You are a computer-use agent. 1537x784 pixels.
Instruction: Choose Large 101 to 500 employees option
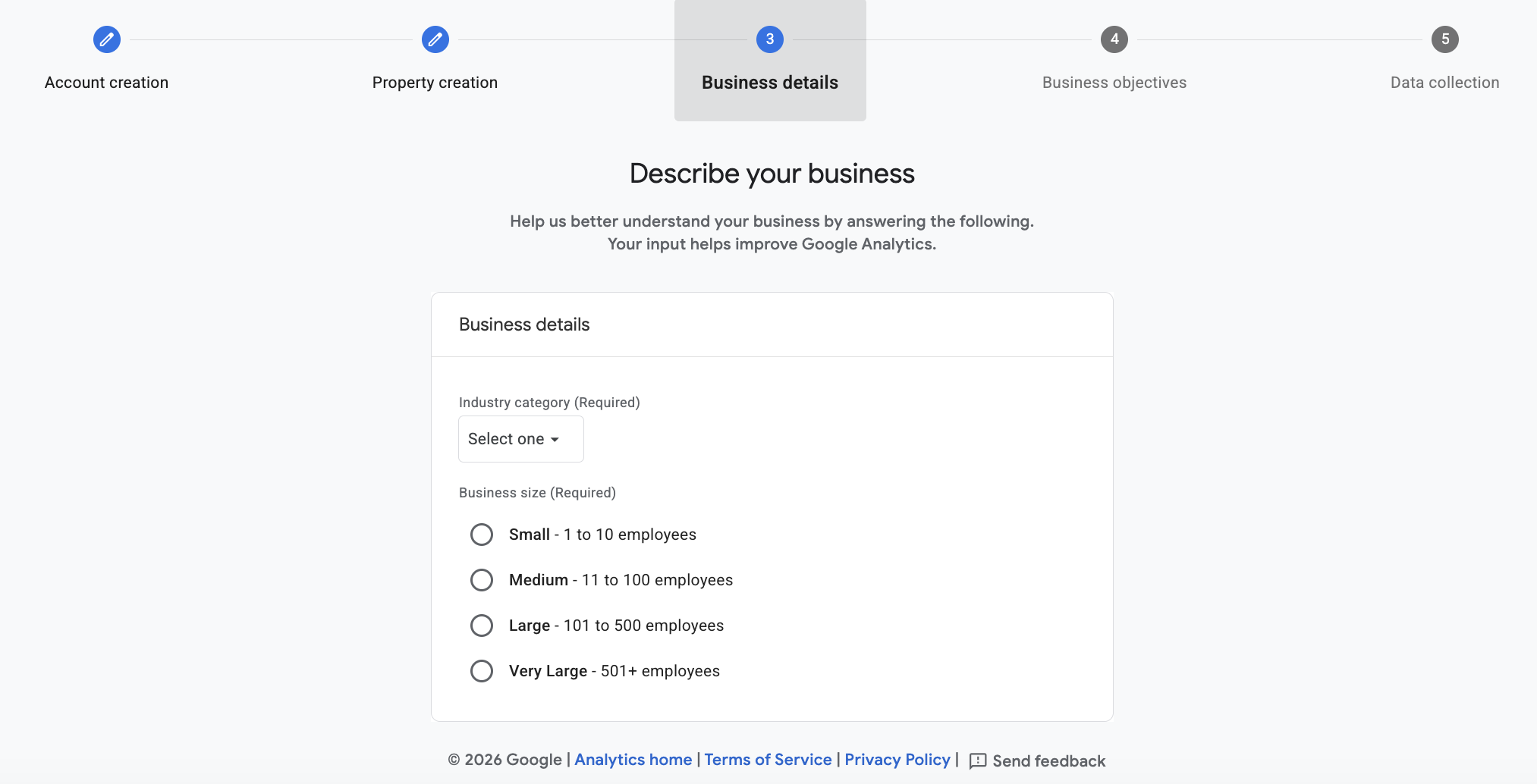[482, 626]
